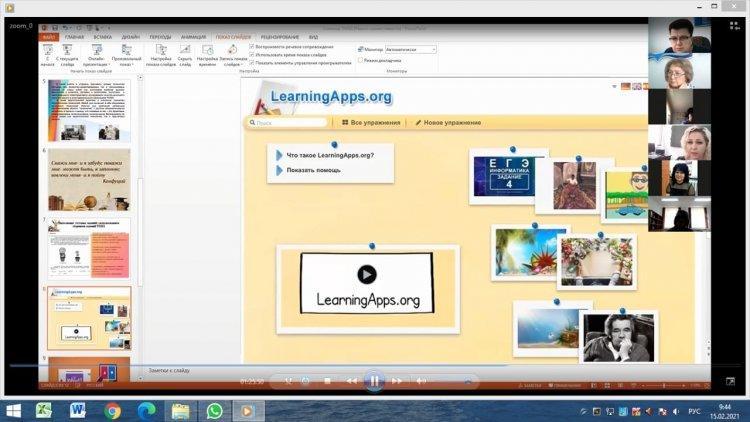
Task: Stop the video playback
Action: pos(327,381)
